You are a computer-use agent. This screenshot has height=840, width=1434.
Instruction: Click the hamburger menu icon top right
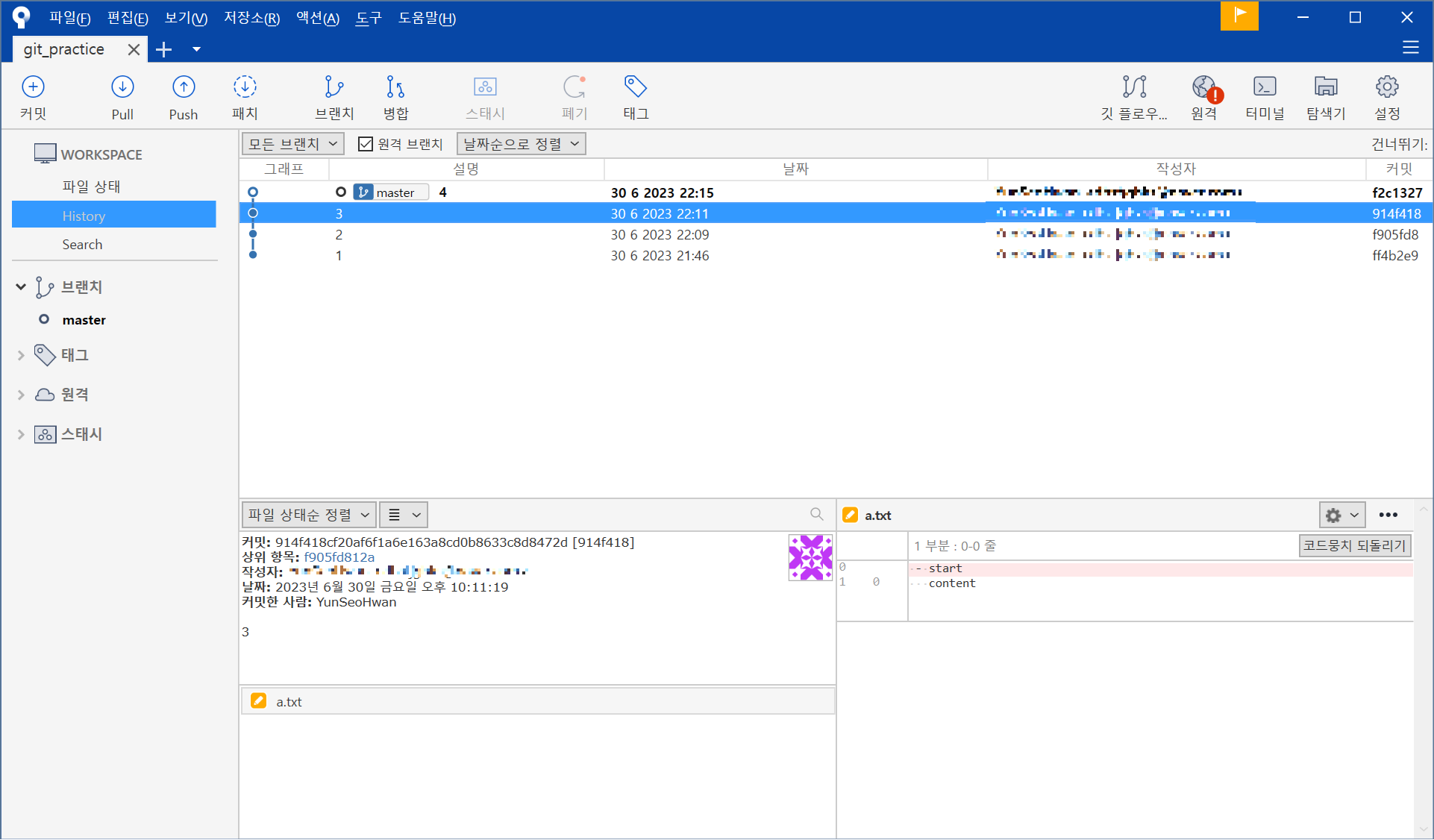1410,48
